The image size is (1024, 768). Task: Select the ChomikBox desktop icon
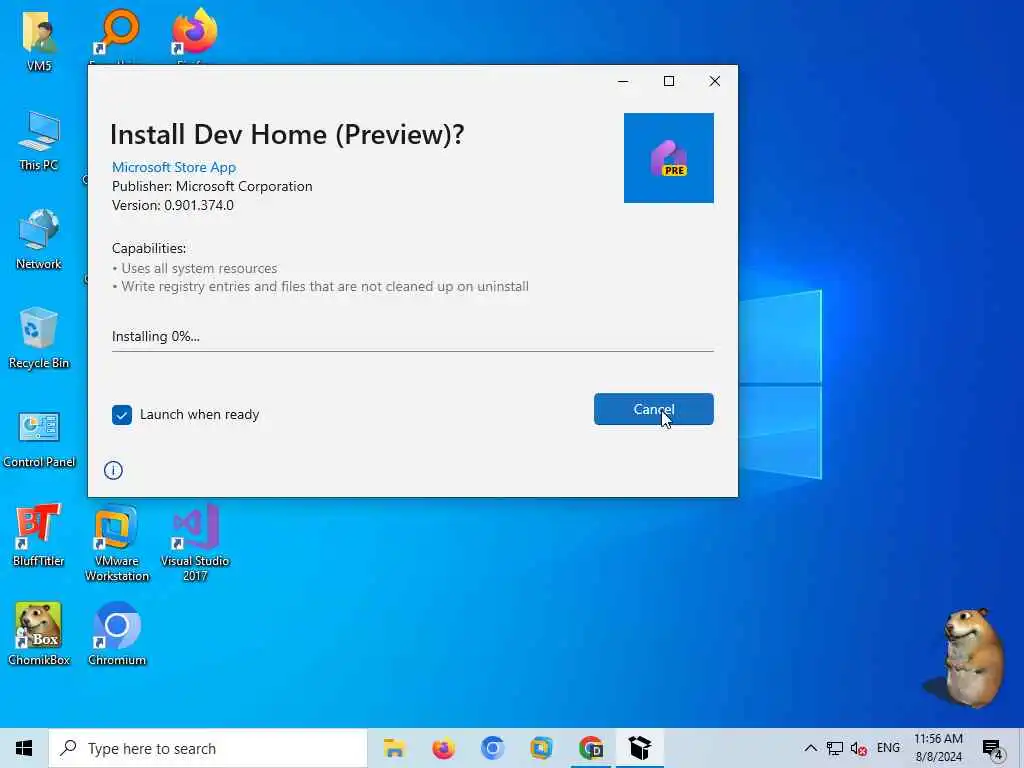39,633
